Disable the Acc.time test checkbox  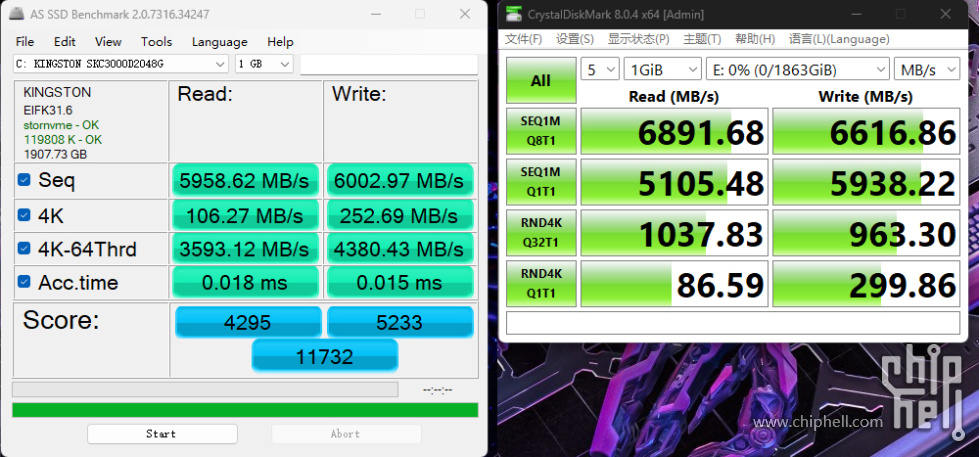click(24, 282)
